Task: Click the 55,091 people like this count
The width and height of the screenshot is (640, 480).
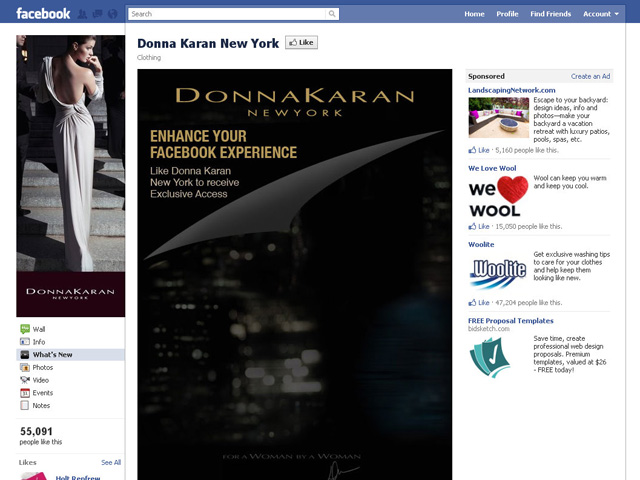Action: pyautogui.click(x=41, y=436)
